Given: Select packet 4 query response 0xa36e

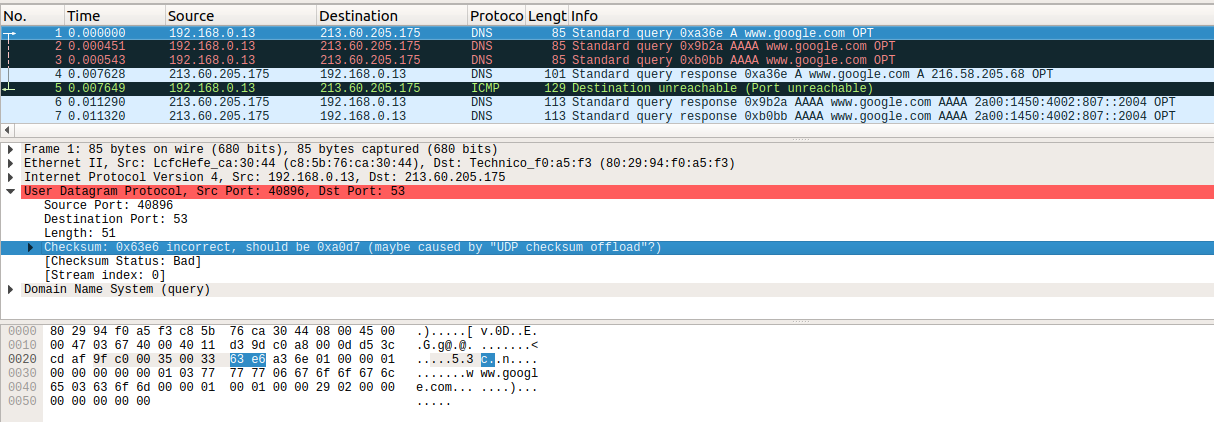Looking at the screenshot, I should [x=607, y=74].
